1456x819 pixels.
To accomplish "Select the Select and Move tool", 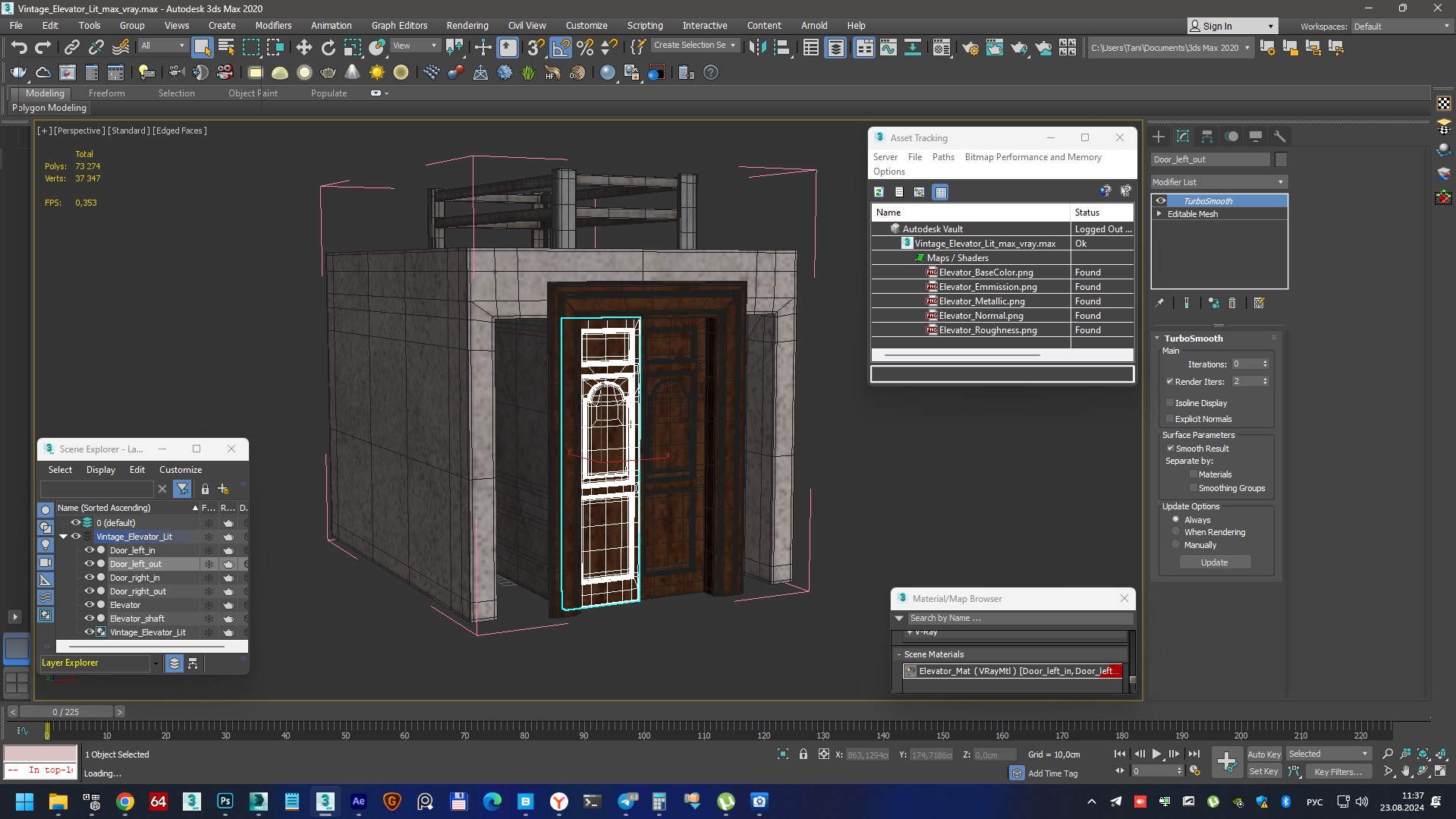I will click(304, 48).
